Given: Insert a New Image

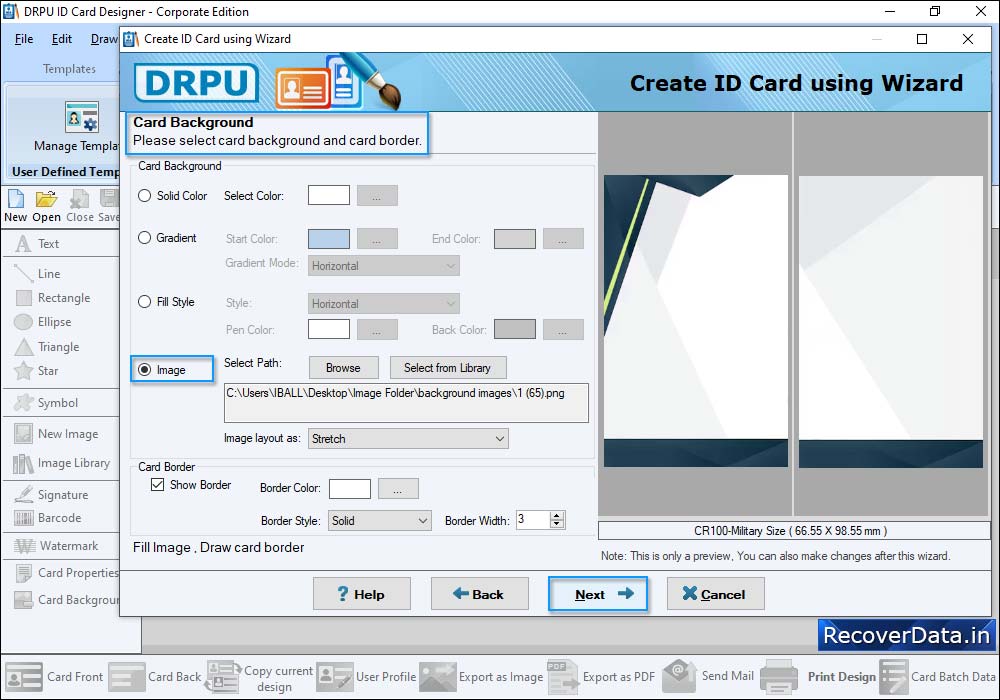Looking at the screenshot, I should 57,434.
